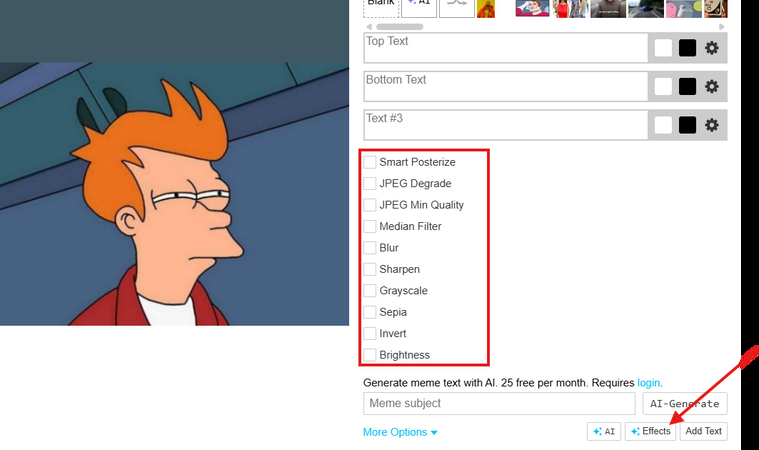This screenshot has height=450, width=759.
Task: Click the shuffle random meme icon
Action: (x=457, y=6)
